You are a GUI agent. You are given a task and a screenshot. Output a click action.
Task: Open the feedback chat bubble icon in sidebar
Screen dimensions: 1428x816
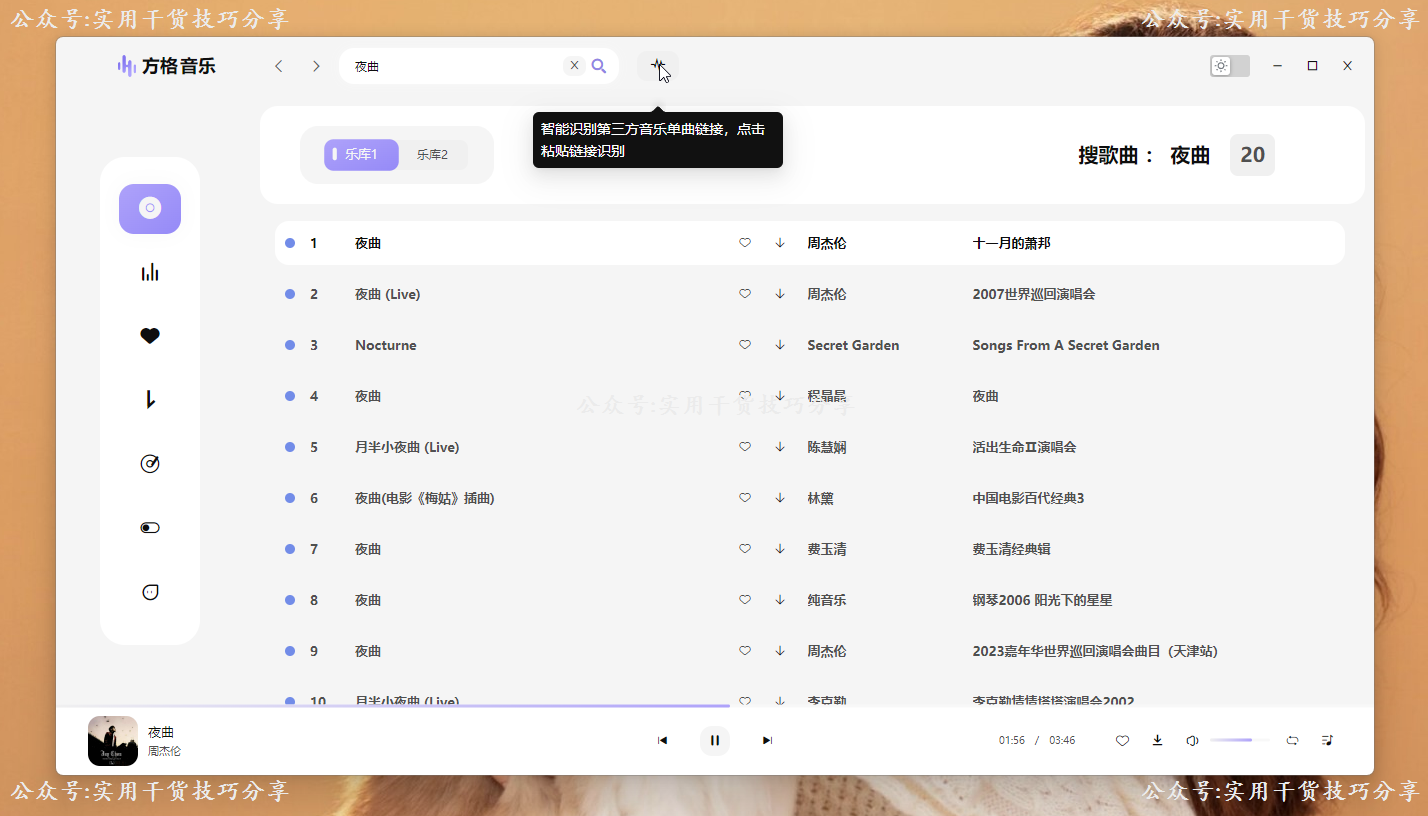[x=150, y=591]
